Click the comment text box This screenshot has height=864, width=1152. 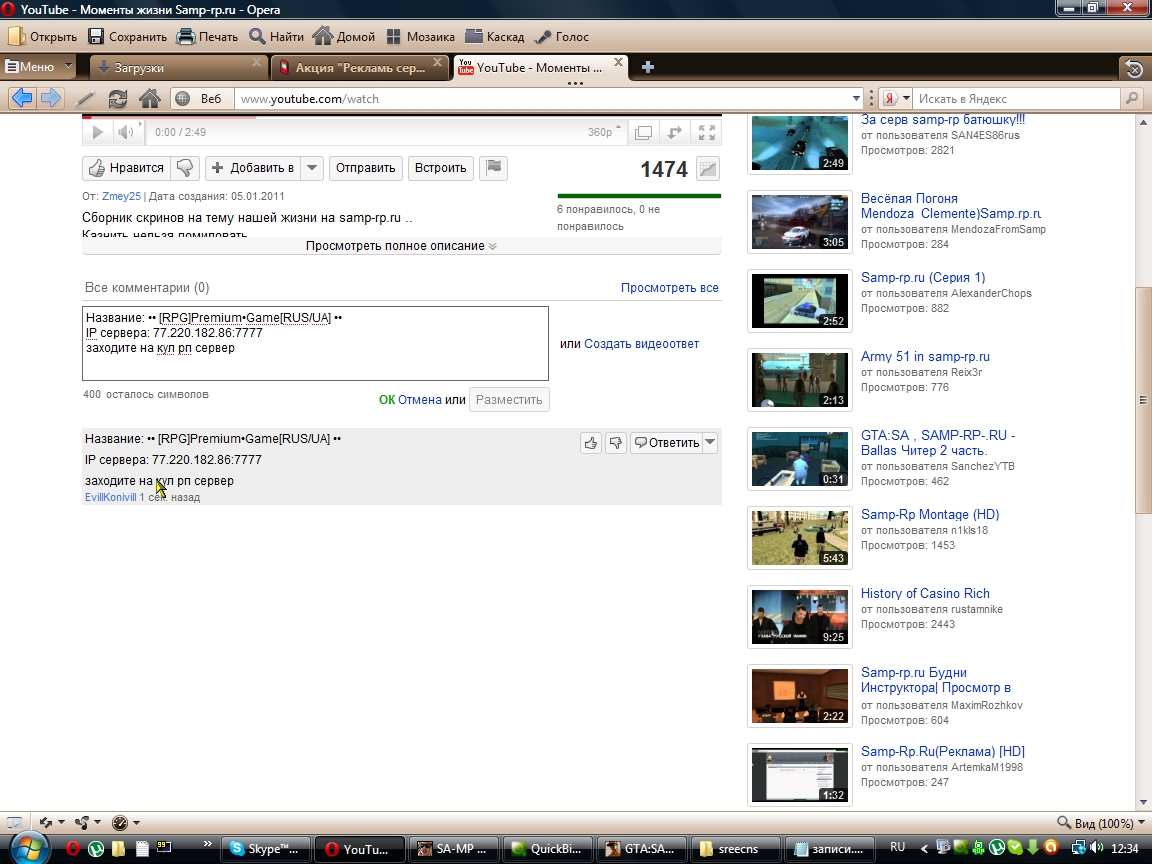[x=315, y=343]
